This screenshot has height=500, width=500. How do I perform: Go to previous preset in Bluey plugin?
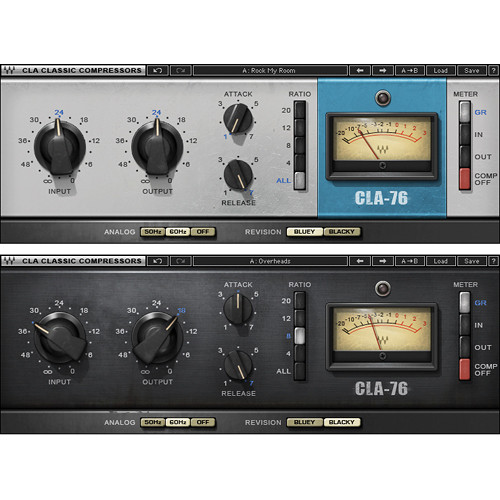(360, 71)
